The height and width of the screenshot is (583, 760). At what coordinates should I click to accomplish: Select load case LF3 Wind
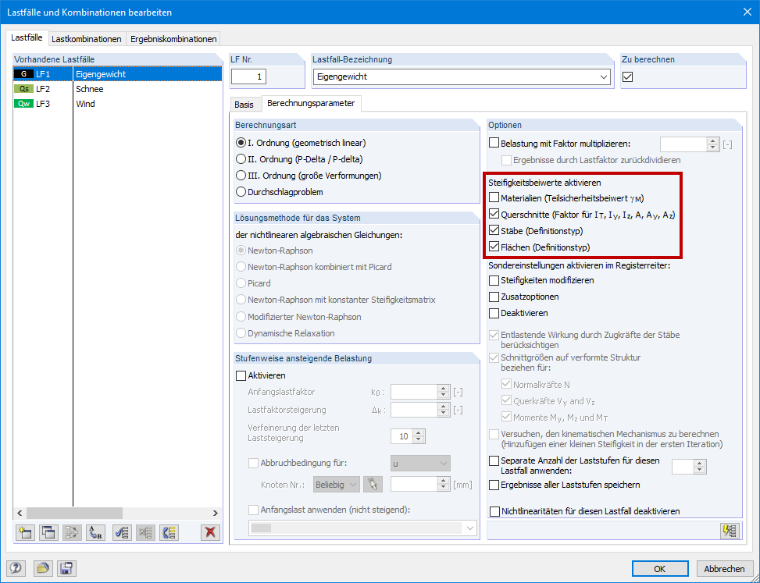click(117, 104)
